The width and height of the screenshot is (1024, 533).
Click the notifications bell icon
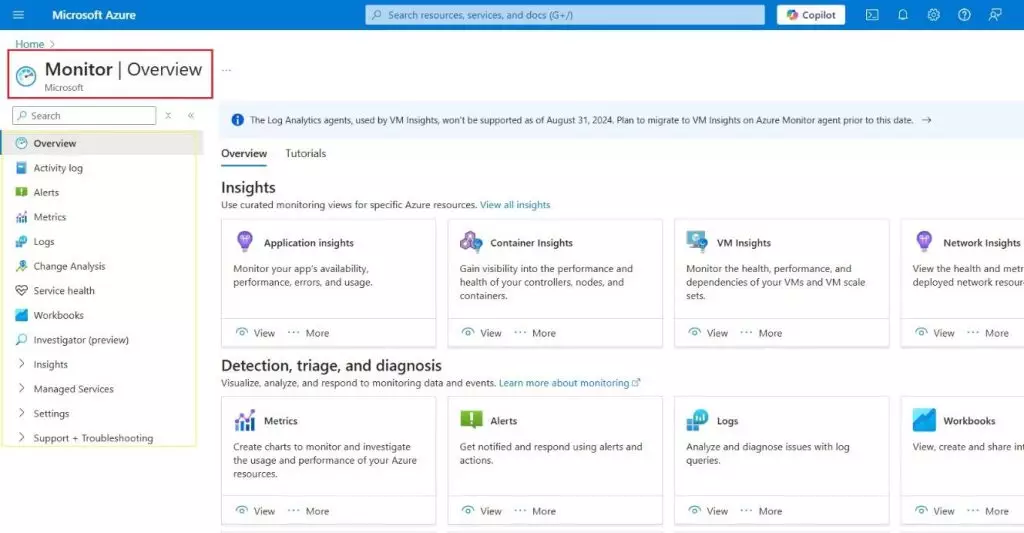pyautogui.click(x=903, y=15)
